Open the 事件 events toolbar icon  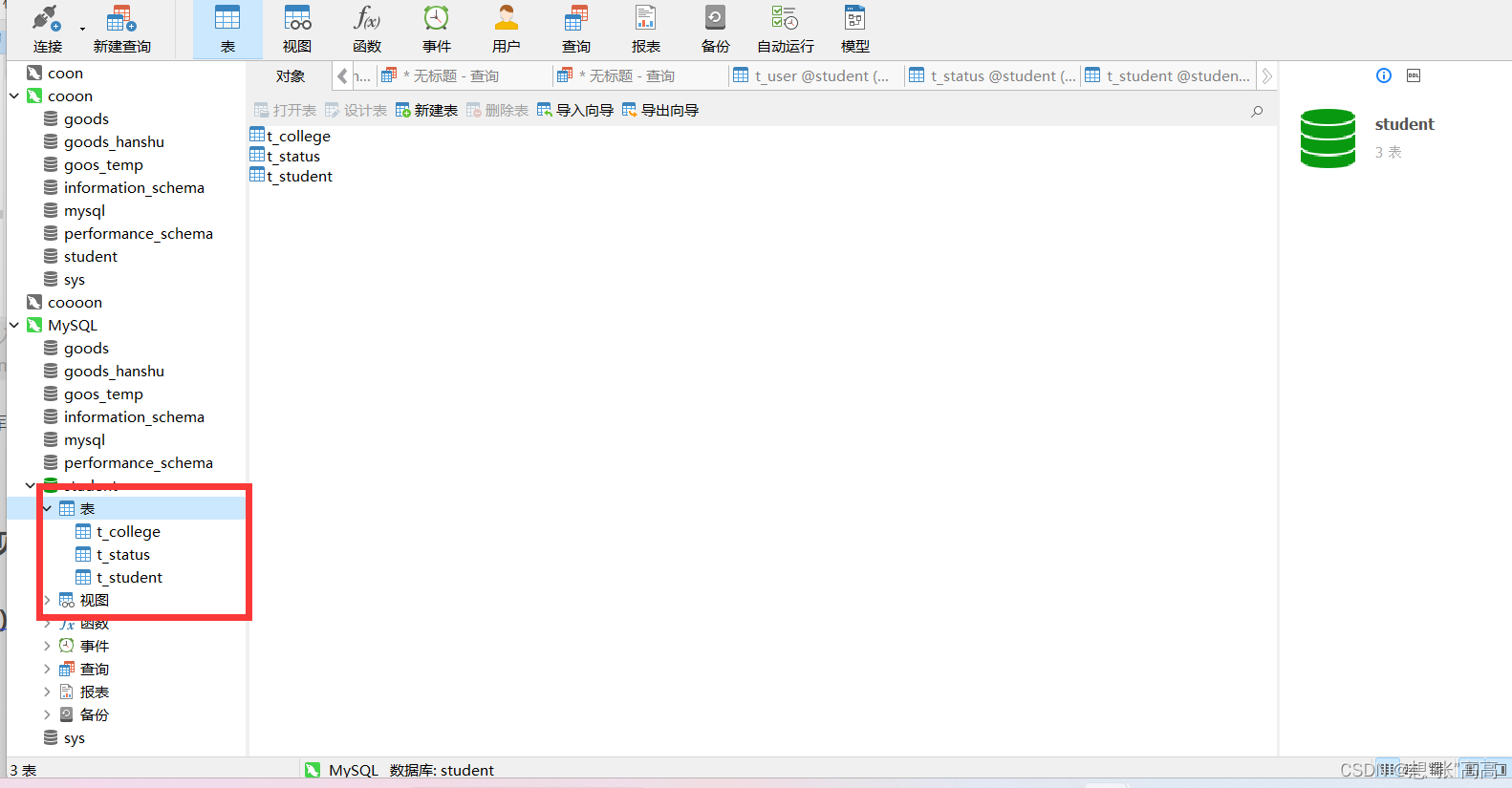coord(437,29)
